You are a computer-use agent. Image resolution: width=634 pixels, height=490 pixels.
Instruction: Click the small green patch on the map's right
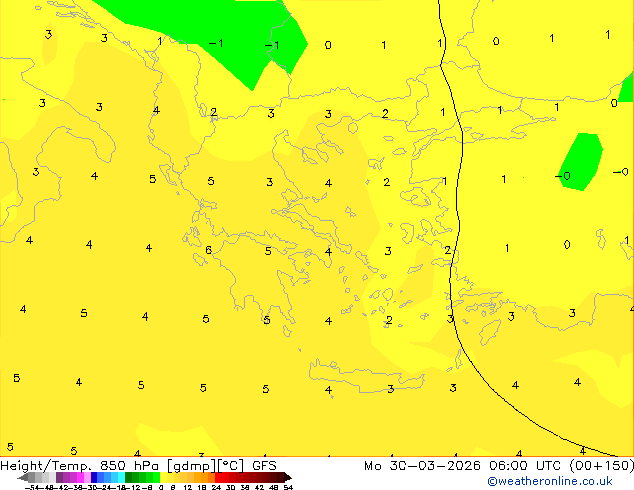[581, 160]
